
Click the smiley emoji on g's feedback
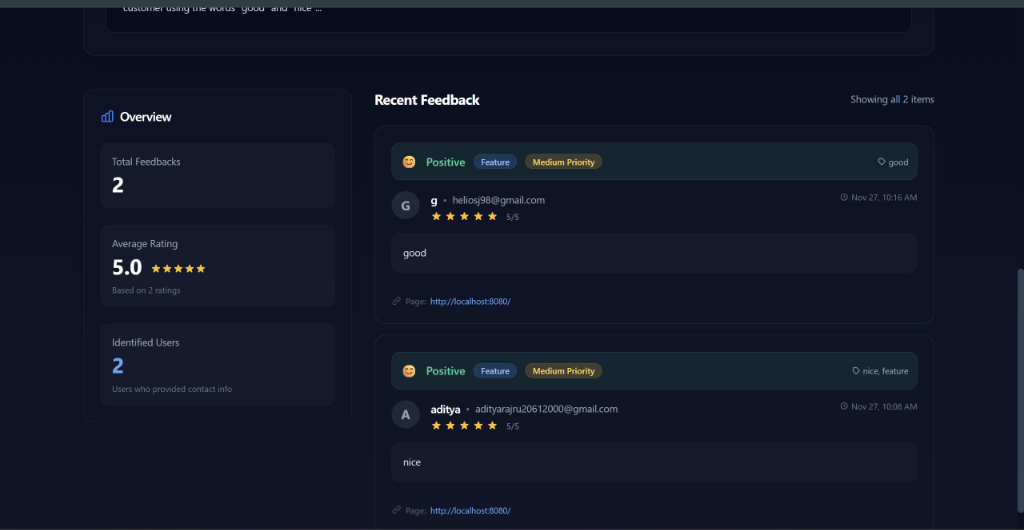tap(409, 162)
